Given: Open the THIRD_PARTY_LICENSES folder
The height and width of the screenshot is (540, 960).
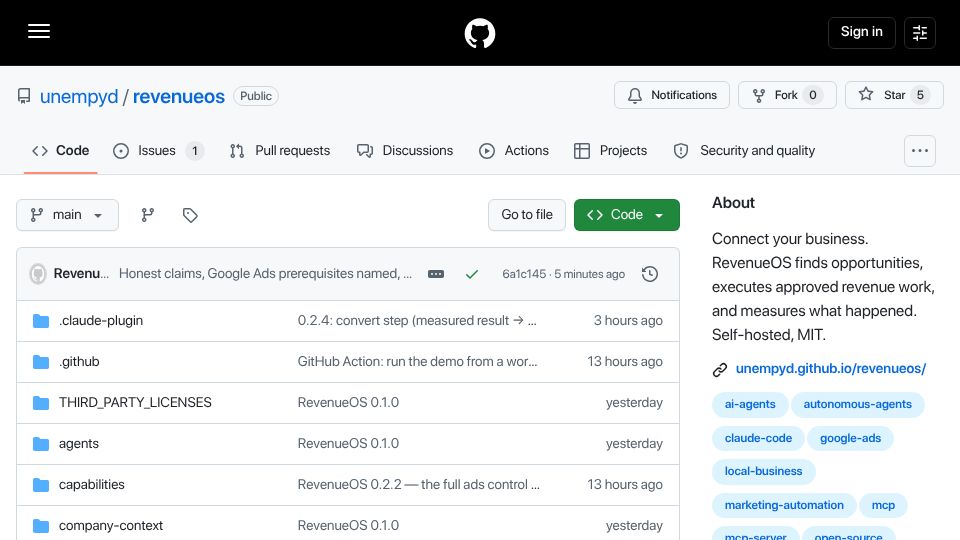Looking at the screenshot, I should 135,402.
